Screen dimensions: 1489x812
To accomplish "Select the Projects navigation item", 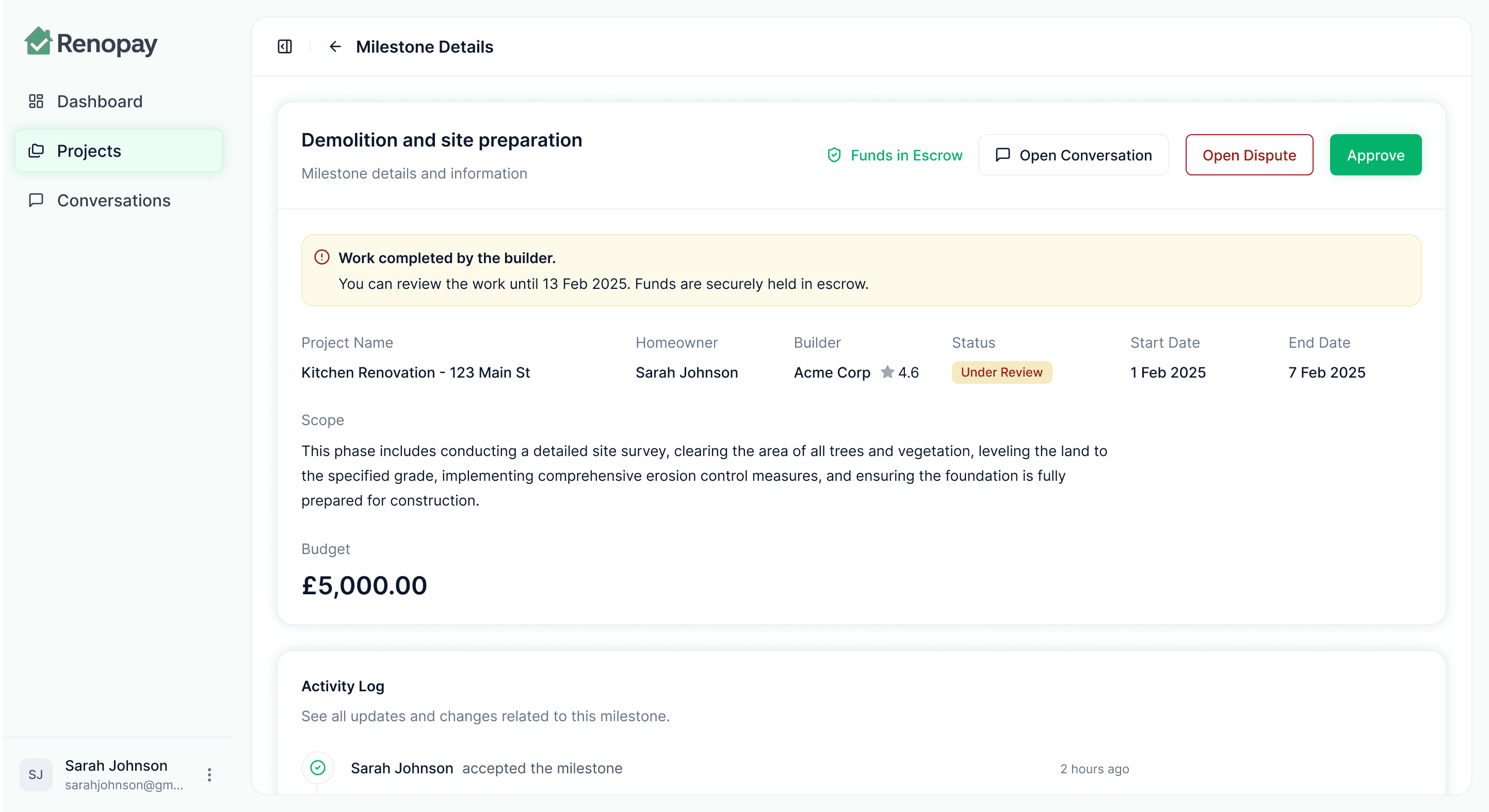I will (x=88, y=151).
